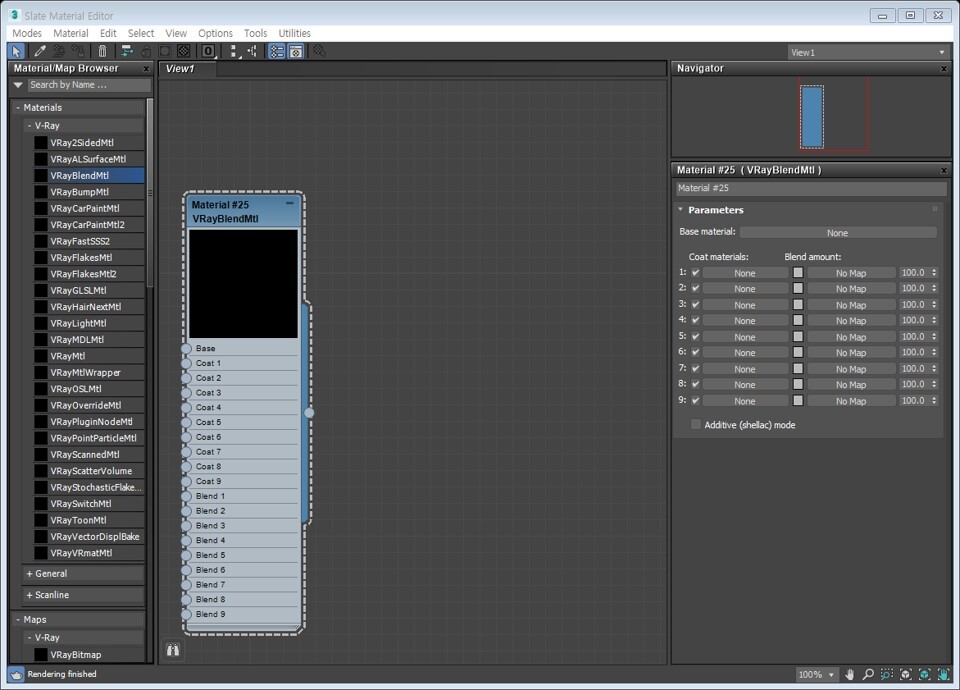Toggle the Parameter Editor toolbar button
Screen dimensions: 960x690
[x=296, y=51]
